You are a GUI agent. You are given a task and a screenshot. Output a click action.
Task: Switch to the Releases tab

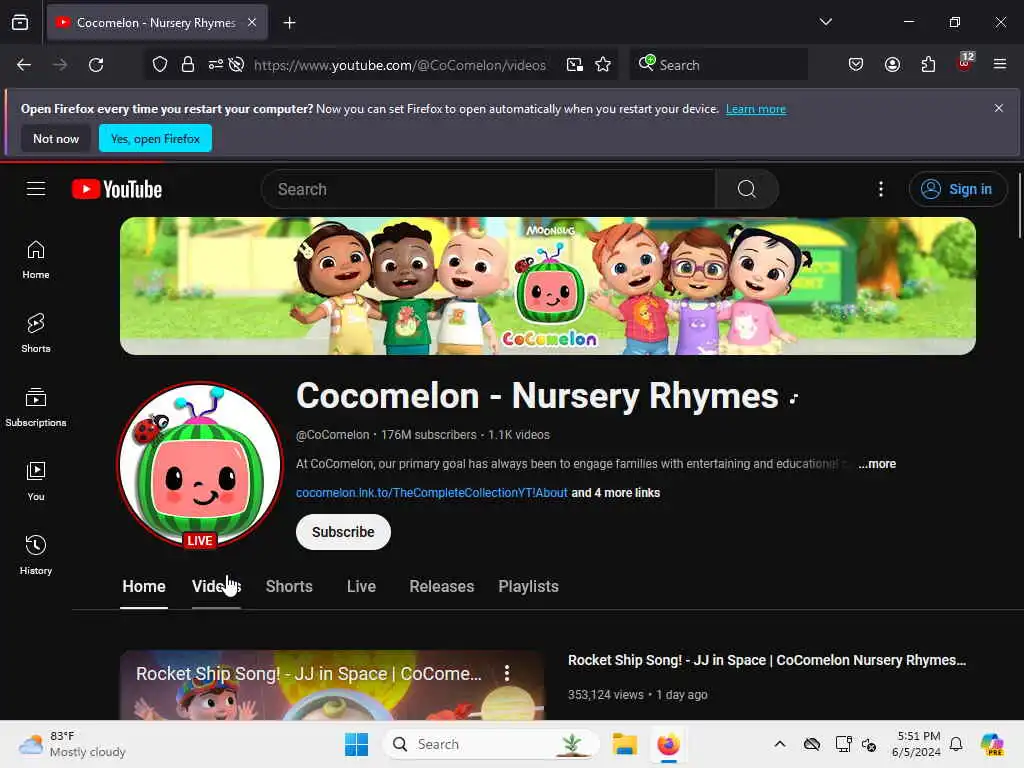coord(441,586)
